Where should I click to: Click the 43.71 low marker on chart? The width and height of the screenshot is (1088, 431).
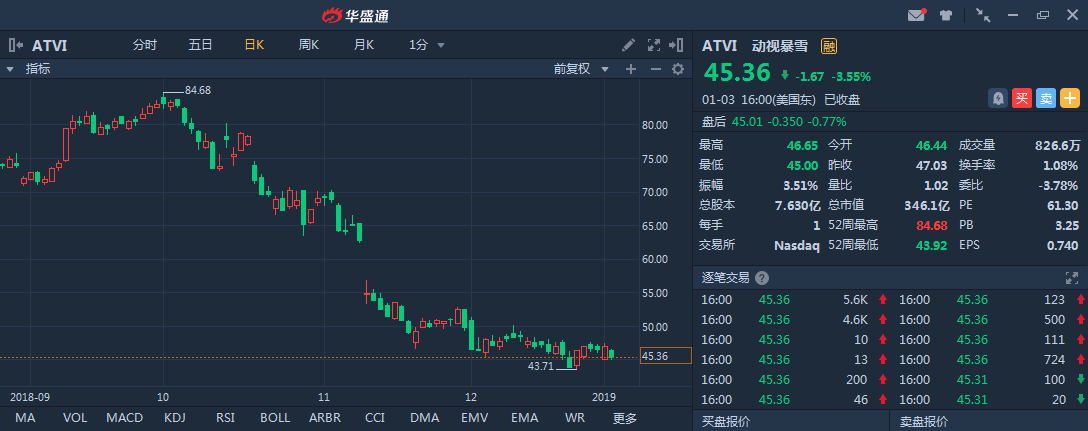pos(541,366)
